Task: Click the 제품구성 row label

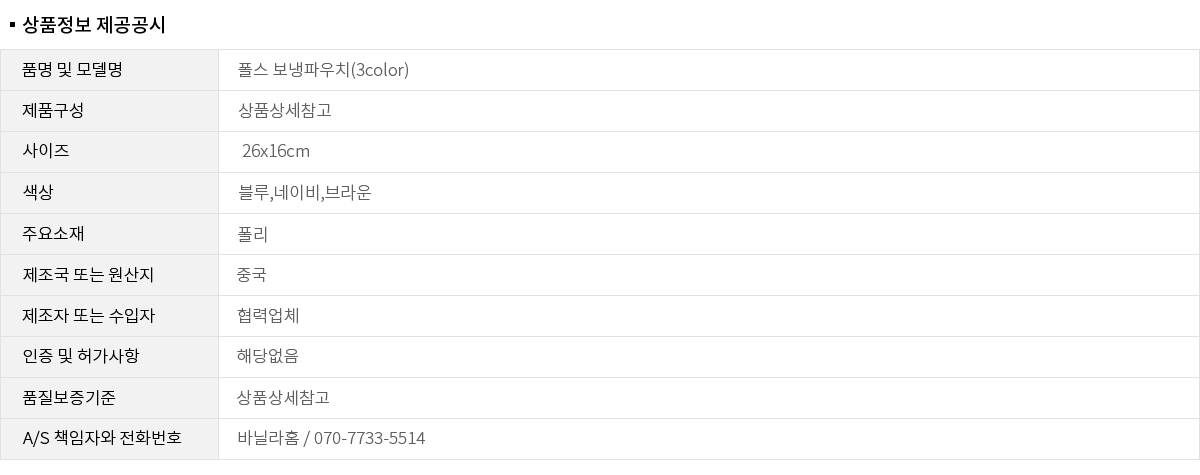Action: click(53, 111)
